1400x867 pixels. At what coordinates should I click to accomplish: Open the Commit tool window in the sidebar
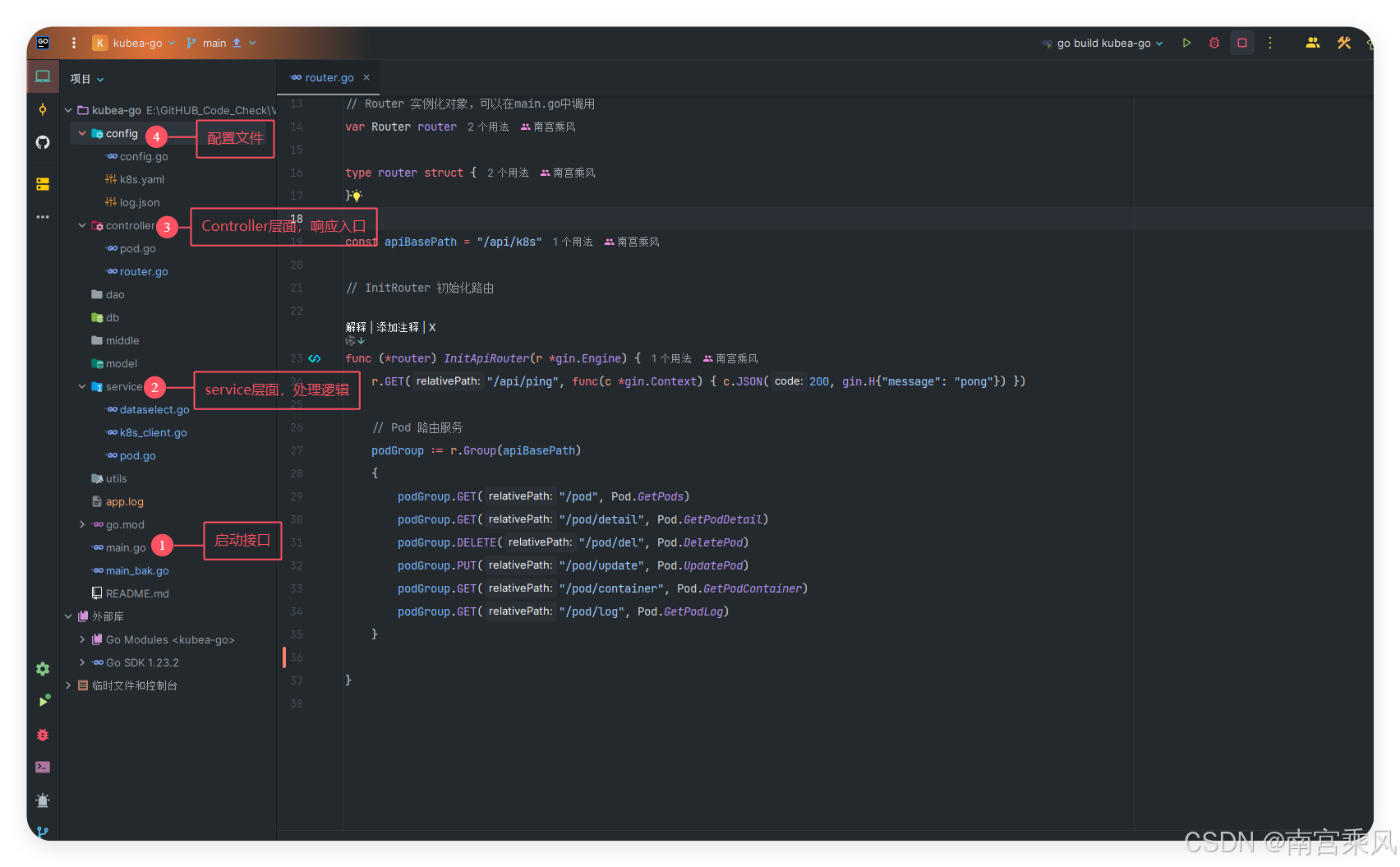tap(43, 109)
